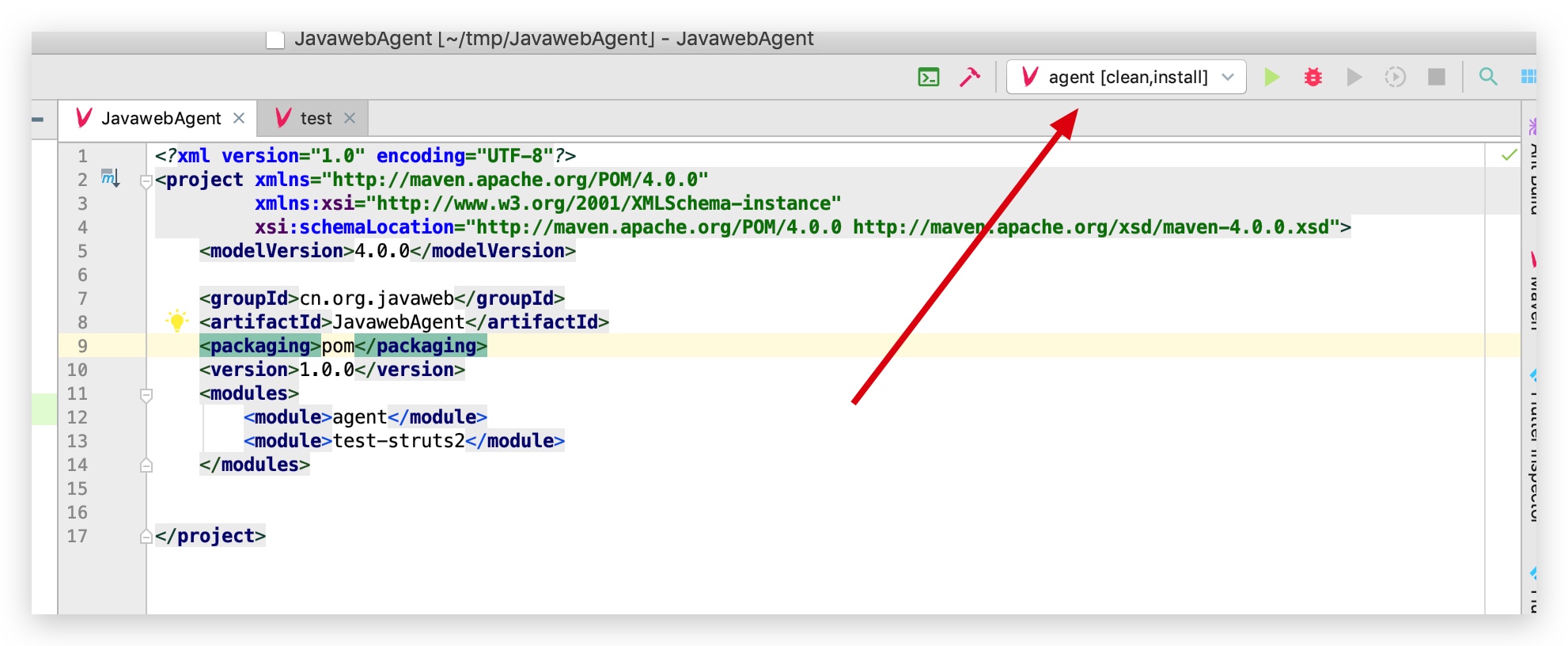Switch to the test editor tab

pyautogui.click(x=315, y=119)
